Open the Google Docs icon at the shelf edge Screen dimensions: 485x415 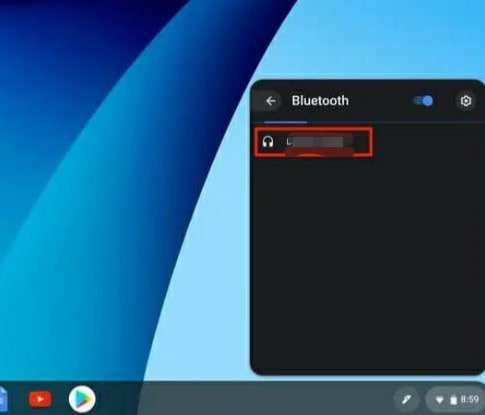3,399
